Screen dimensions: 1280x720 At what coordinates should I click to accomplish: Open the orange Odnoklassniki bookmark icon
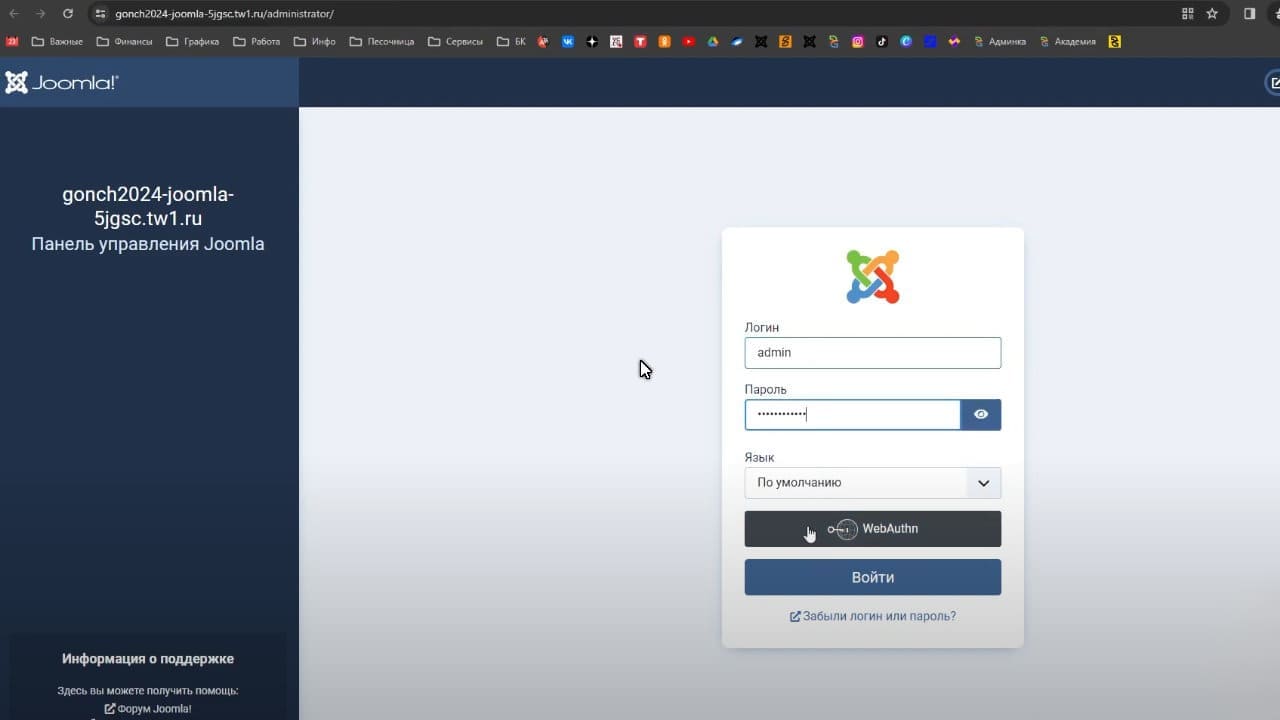point(665,42)
